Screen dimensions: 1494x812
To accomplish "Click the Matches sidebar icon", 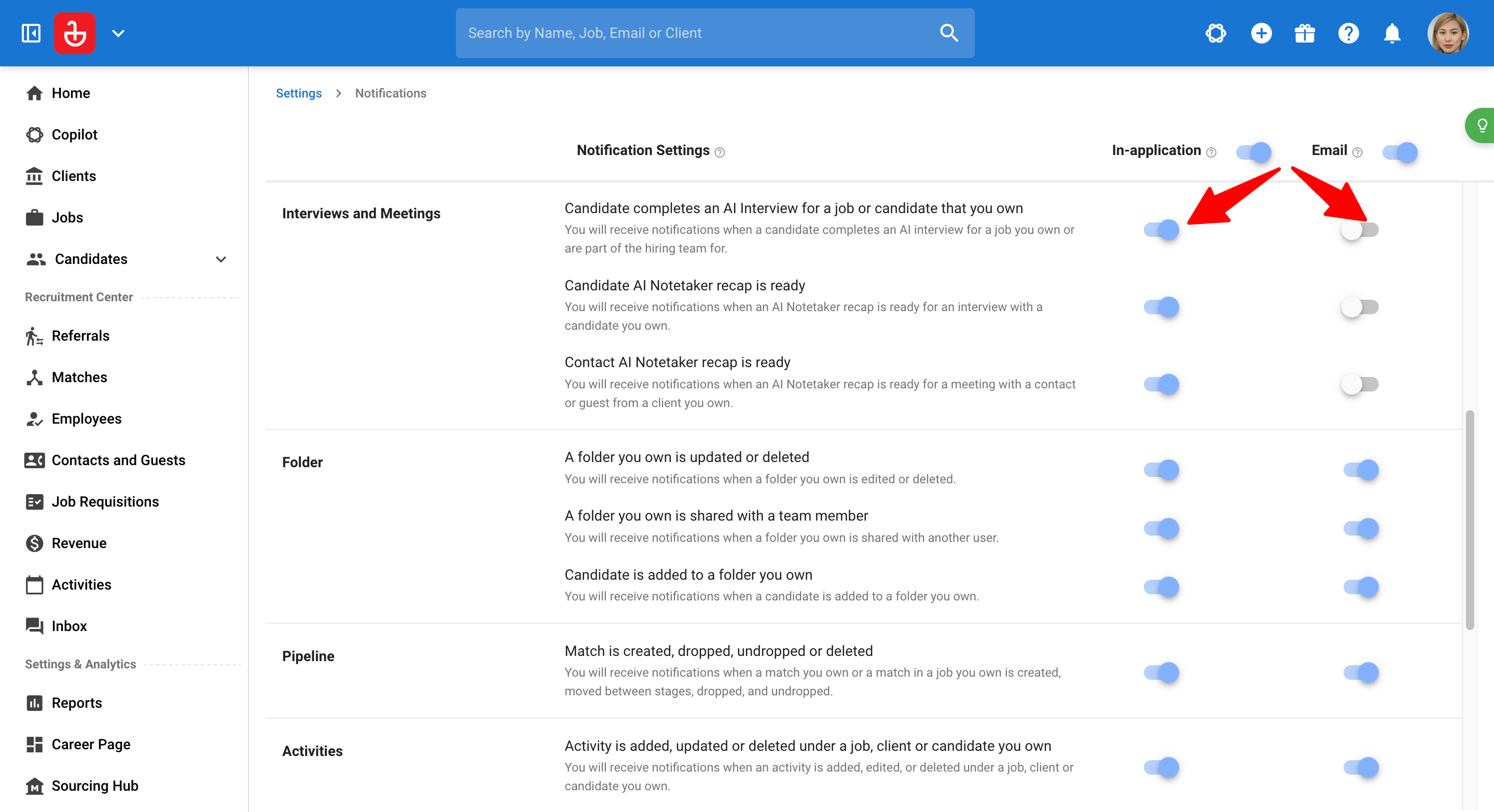I will [x=34, y=377].
